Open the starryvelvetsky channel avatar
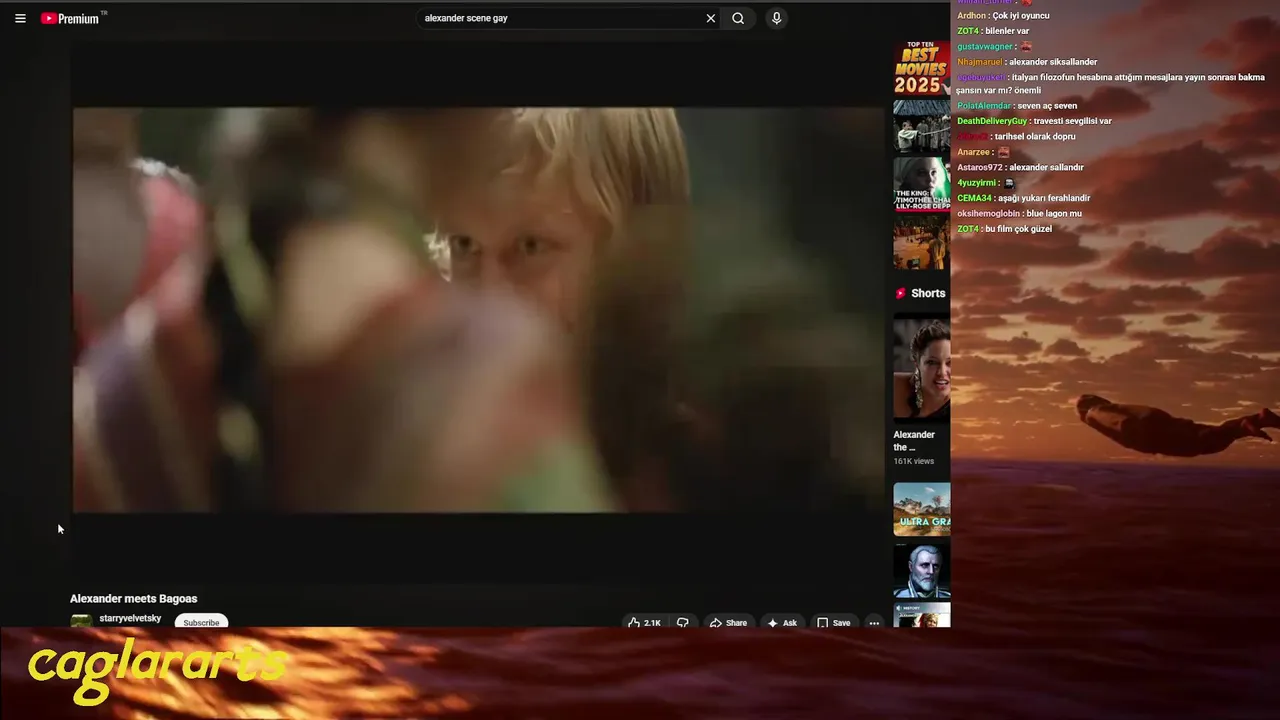The width and height of the screenshot is (1280, 720). [x=81, y=621]
